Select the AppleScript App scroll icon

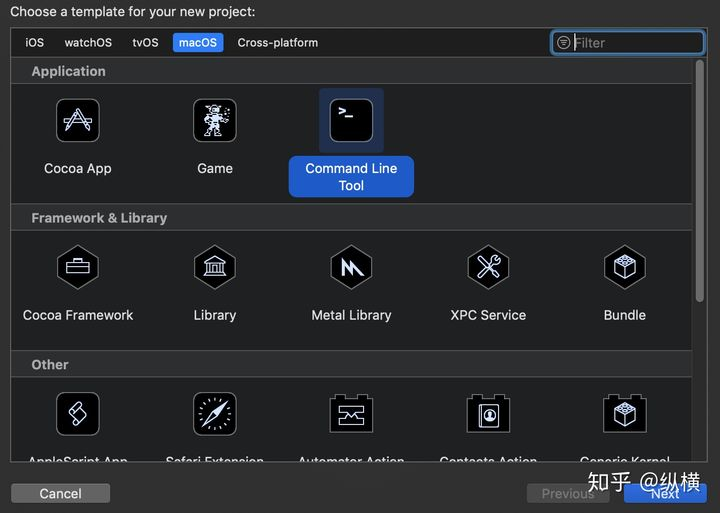78,414
